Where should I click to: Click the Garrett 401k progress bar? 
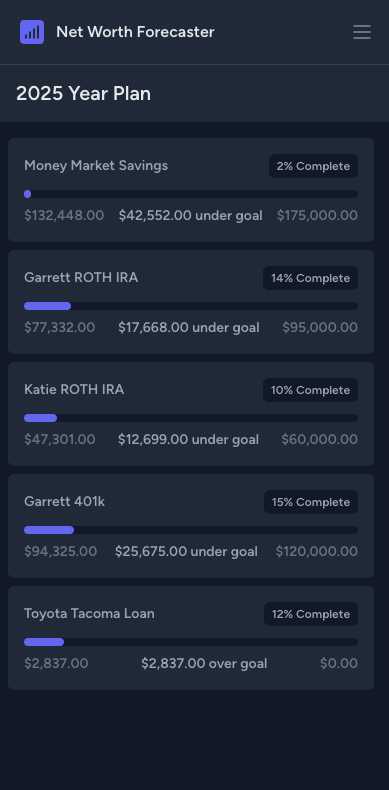click(x=191, y=530)
